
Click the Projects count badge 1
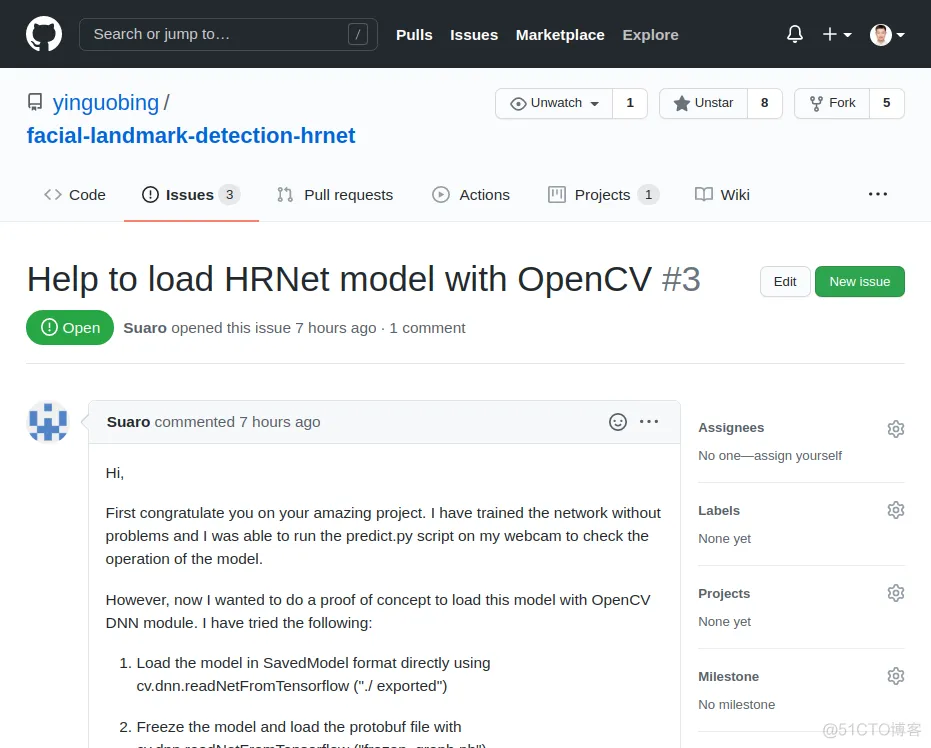(x=648, y=195)
